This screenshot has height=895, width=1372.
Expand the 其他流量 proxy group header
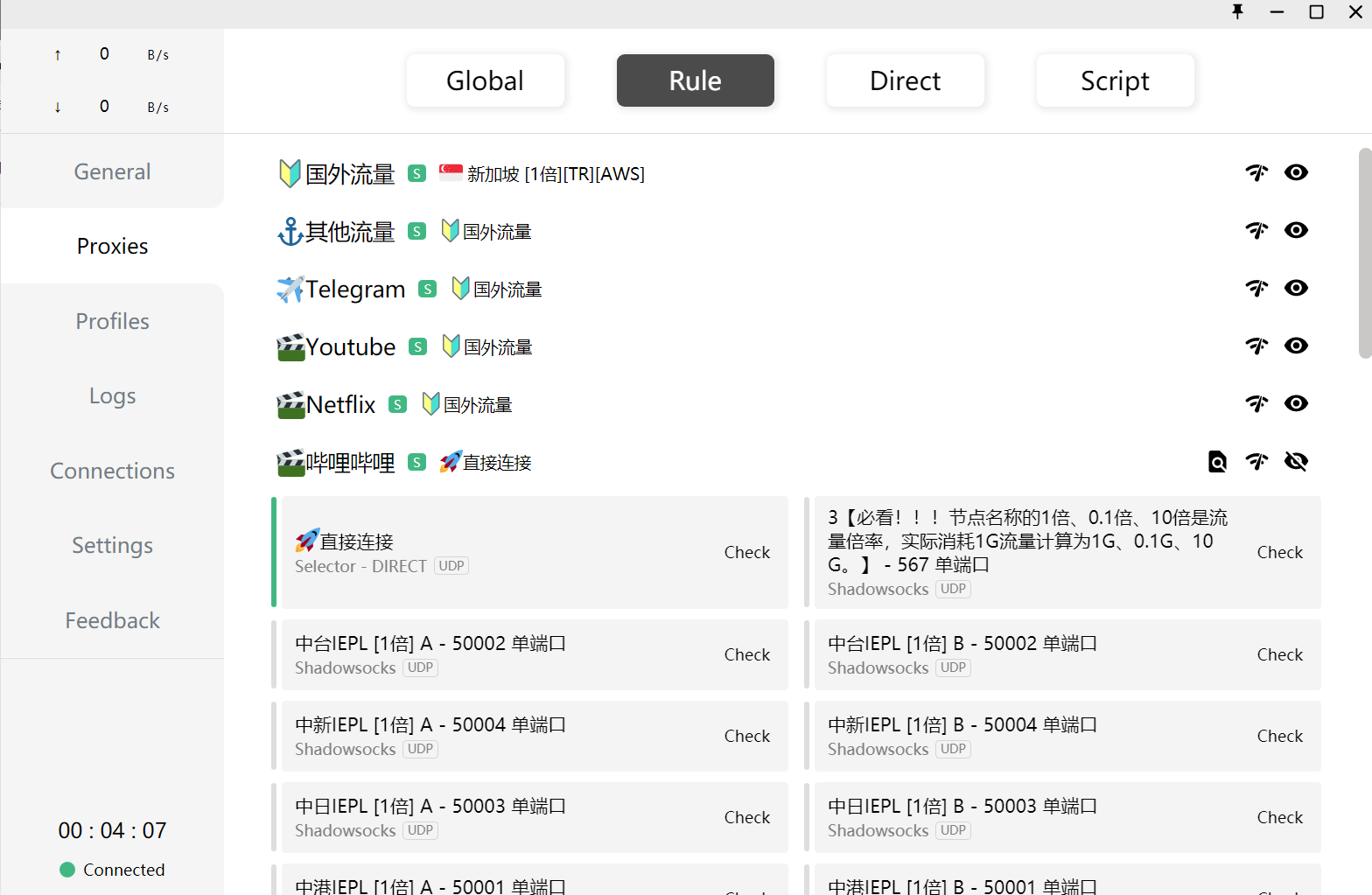(x=350, y=231)
